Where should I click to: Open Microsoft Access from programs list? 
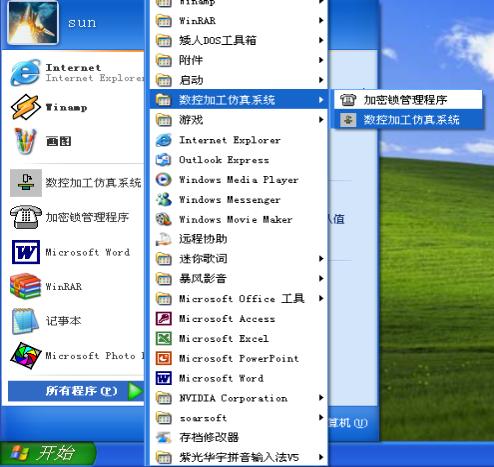[x=239, y=319]
